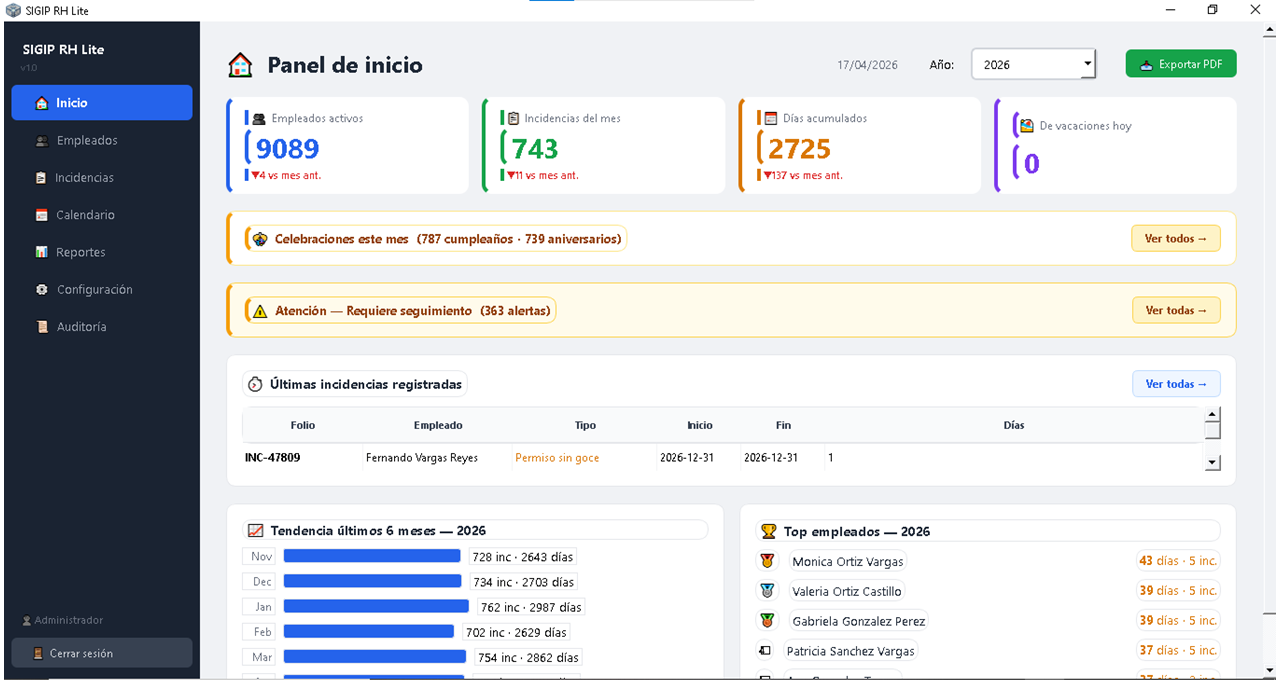
Task: Click the trend chart icon beside Tendencia
Action: click(x=255, y=531)
